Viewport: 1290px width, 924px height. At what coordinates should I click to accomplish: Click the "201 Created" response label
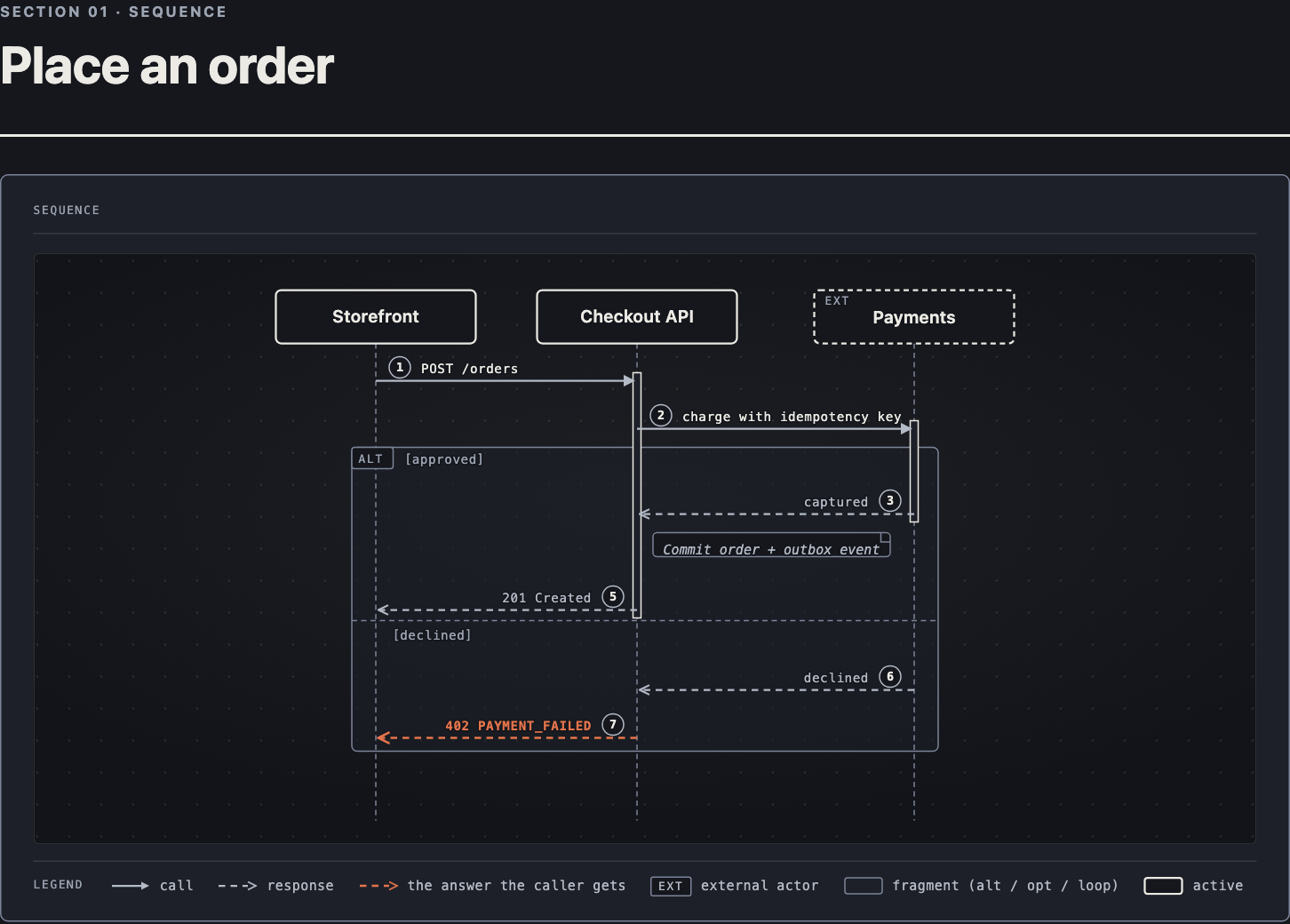pos(546,598)
